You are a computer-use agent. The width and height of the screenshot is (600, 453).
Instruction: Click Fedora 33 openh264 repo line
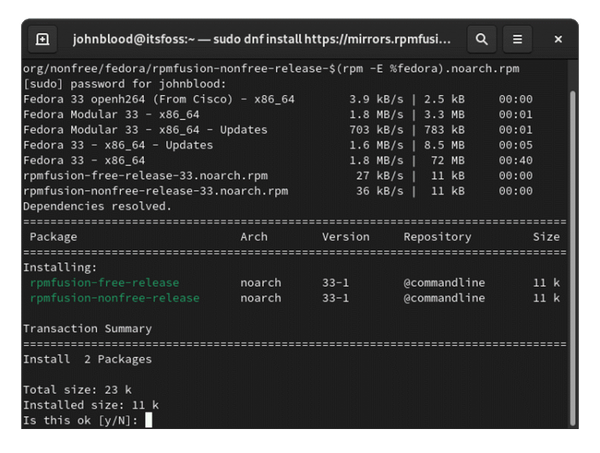tap(278, 99)
